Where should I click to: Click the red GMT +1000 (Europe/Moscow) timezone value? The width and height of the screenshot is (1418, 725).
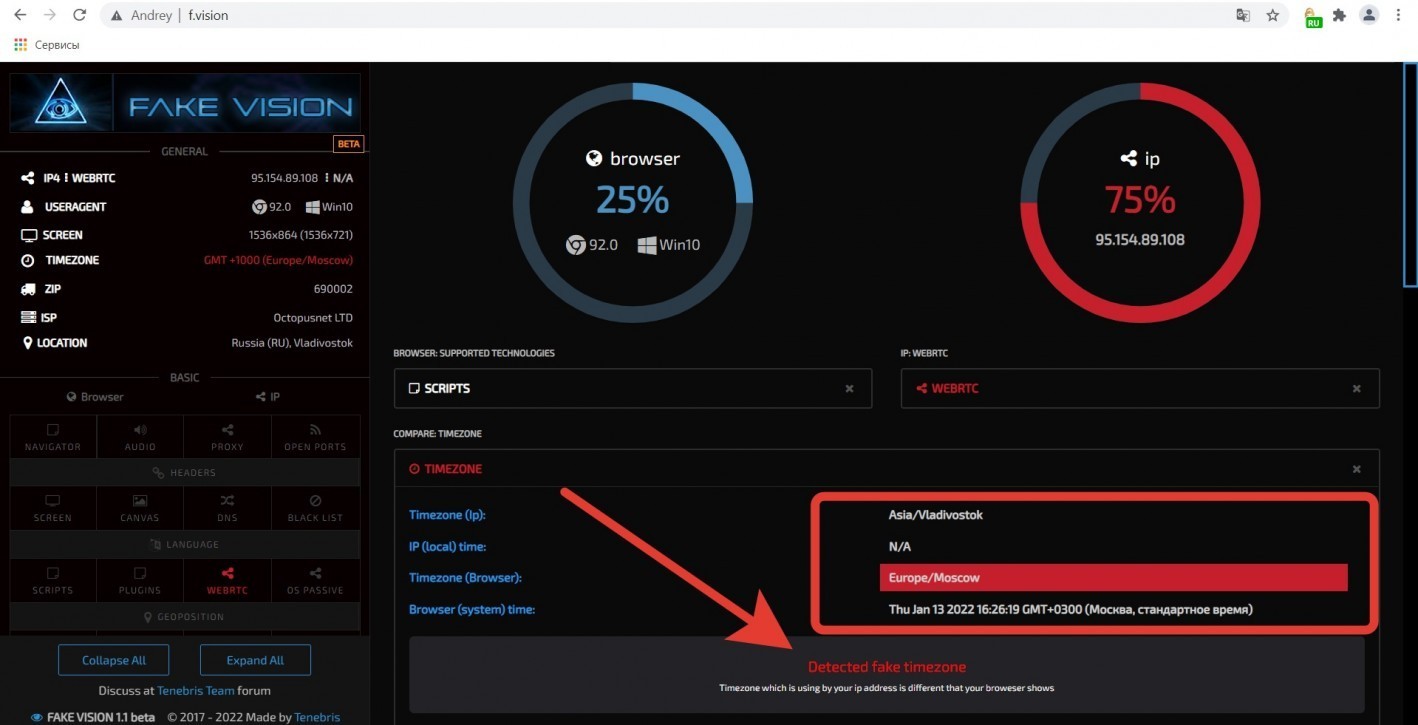pyautogui.click(x=278, y=260)
